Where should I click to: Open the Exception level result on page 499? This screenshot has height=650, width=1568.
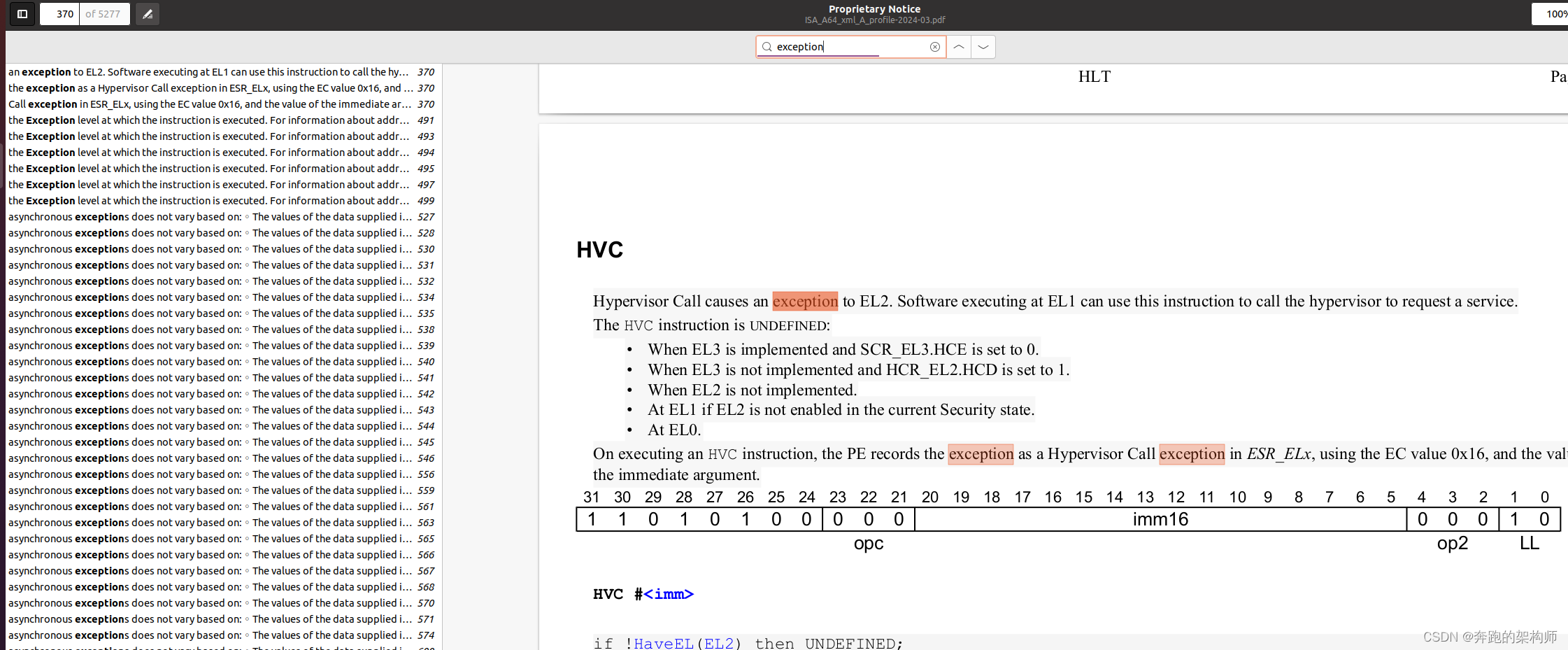[x=222, y=201]
